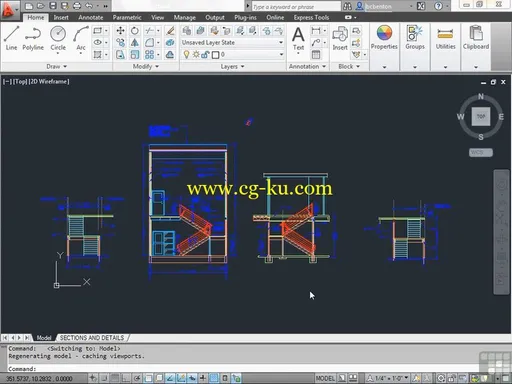Screen dimensions: 512x384
Task: Switch to the Parametric ribbon tab
Action: (x=127, y=17)
